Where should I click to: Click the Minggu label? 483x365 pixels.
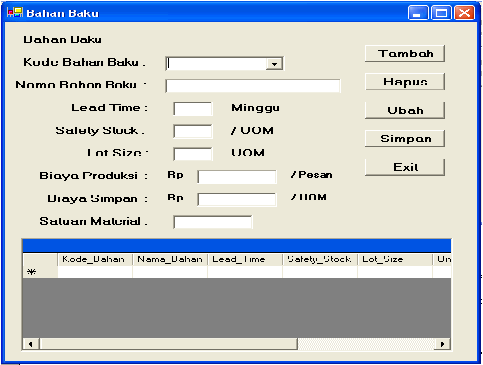[x=255, y=108]
